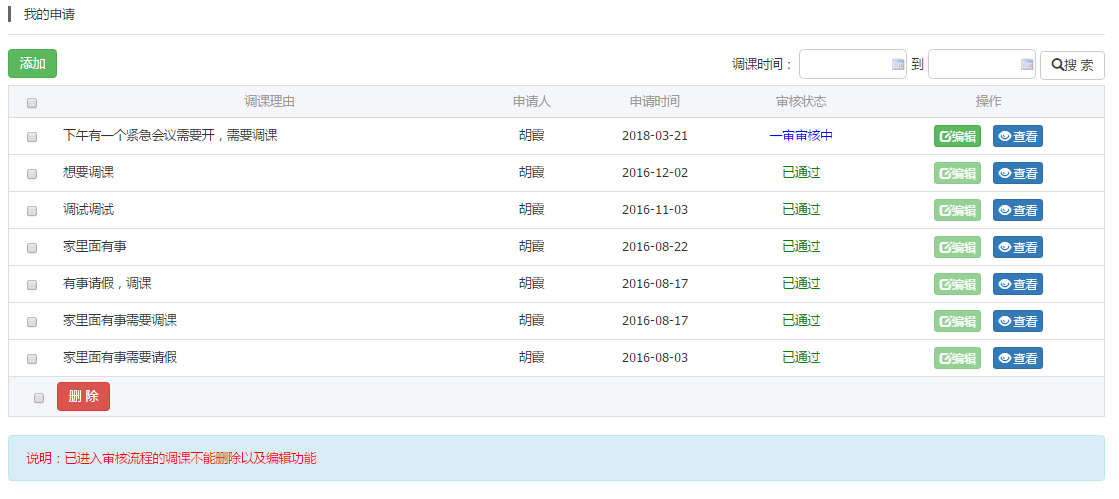View the 2016-08-03 application details
This screenshot has width=1119, height=499.
[x=1017, y=359]
